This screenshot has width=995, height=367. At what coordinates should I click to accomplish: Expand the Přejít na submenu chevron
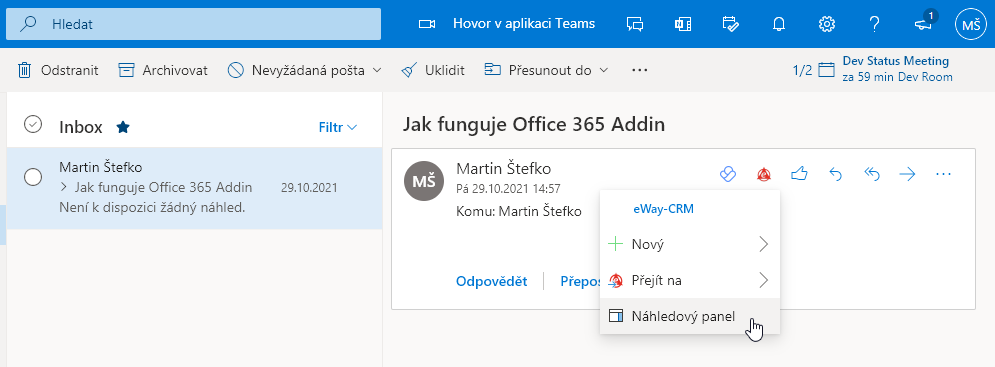[764, 280]
